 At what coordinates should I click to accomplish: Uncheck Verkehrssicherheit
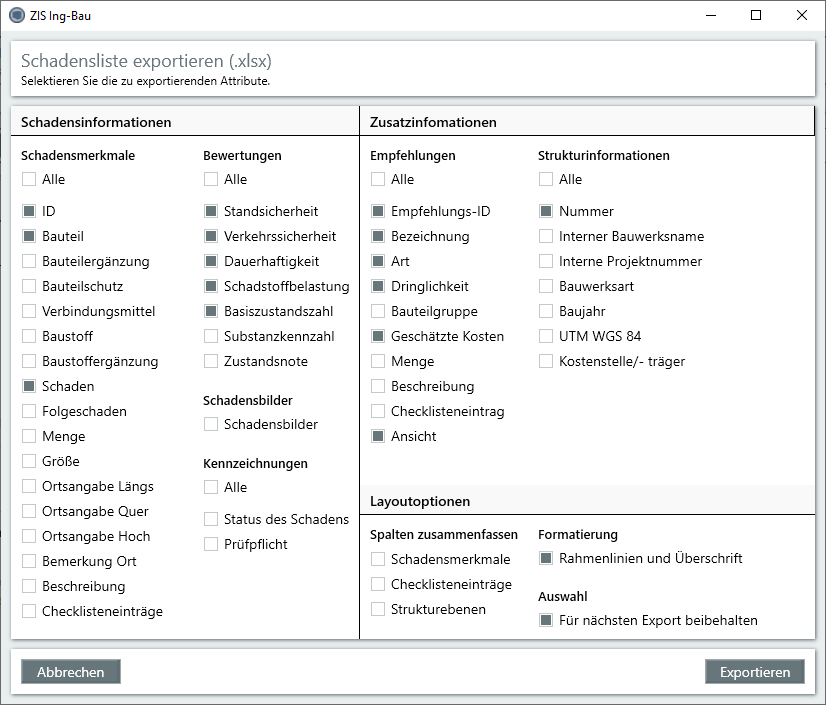click(211, 236)
